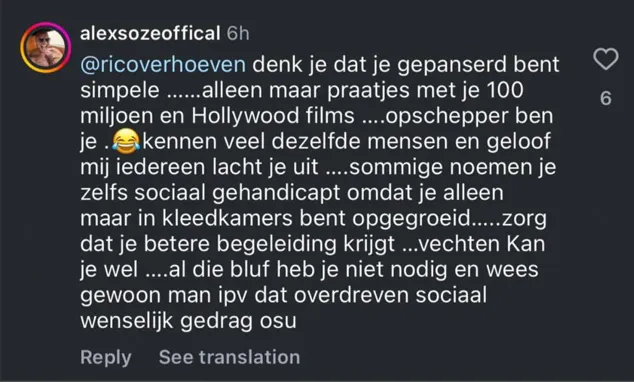Screen dimensions: 634x382
Task: Open the alexsozeoffical username profile
Action: coord(150,33)
